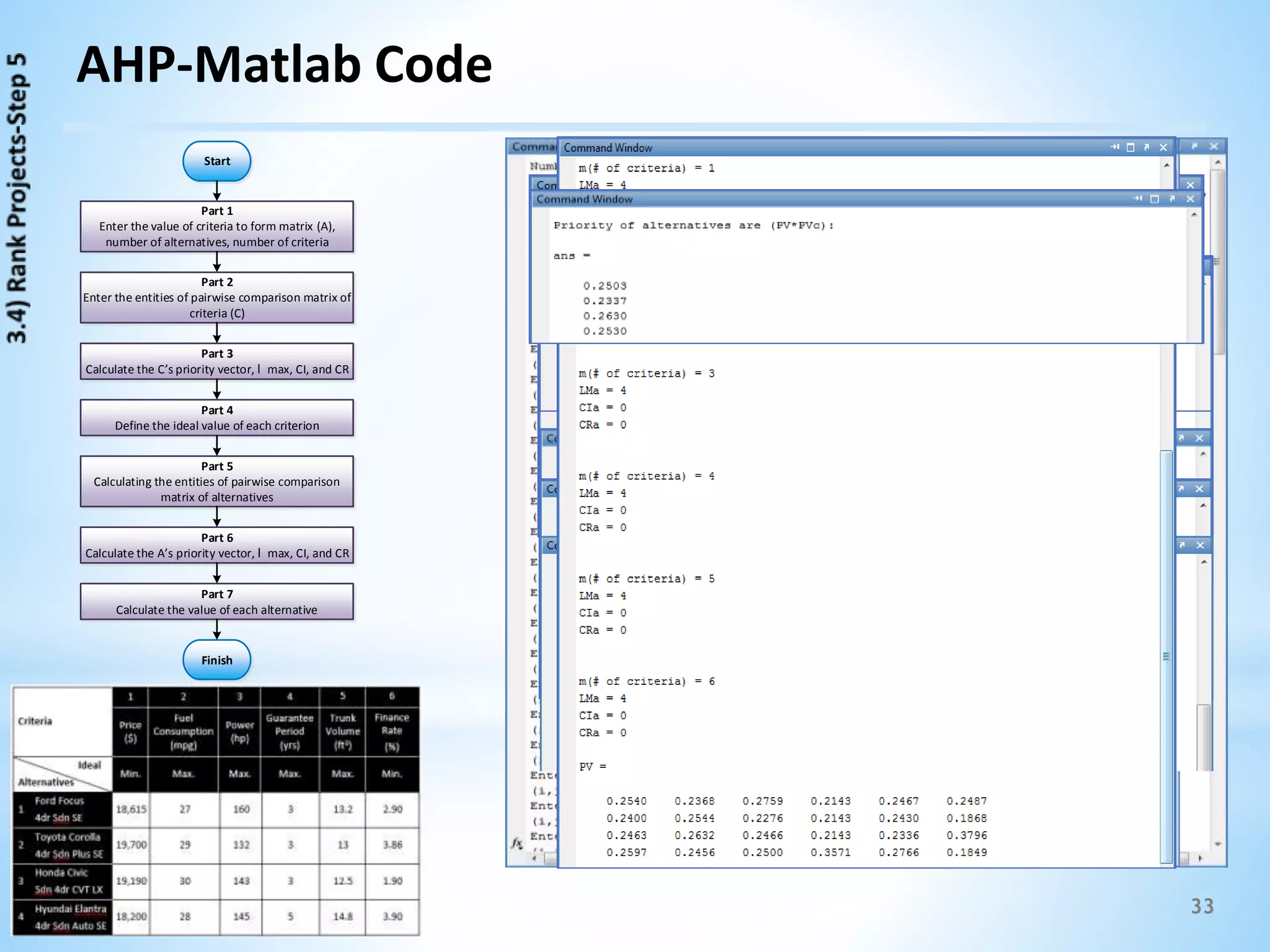Click the price cell 18,615
This screenshot has height=952, width=1270.
click(131, 809)
